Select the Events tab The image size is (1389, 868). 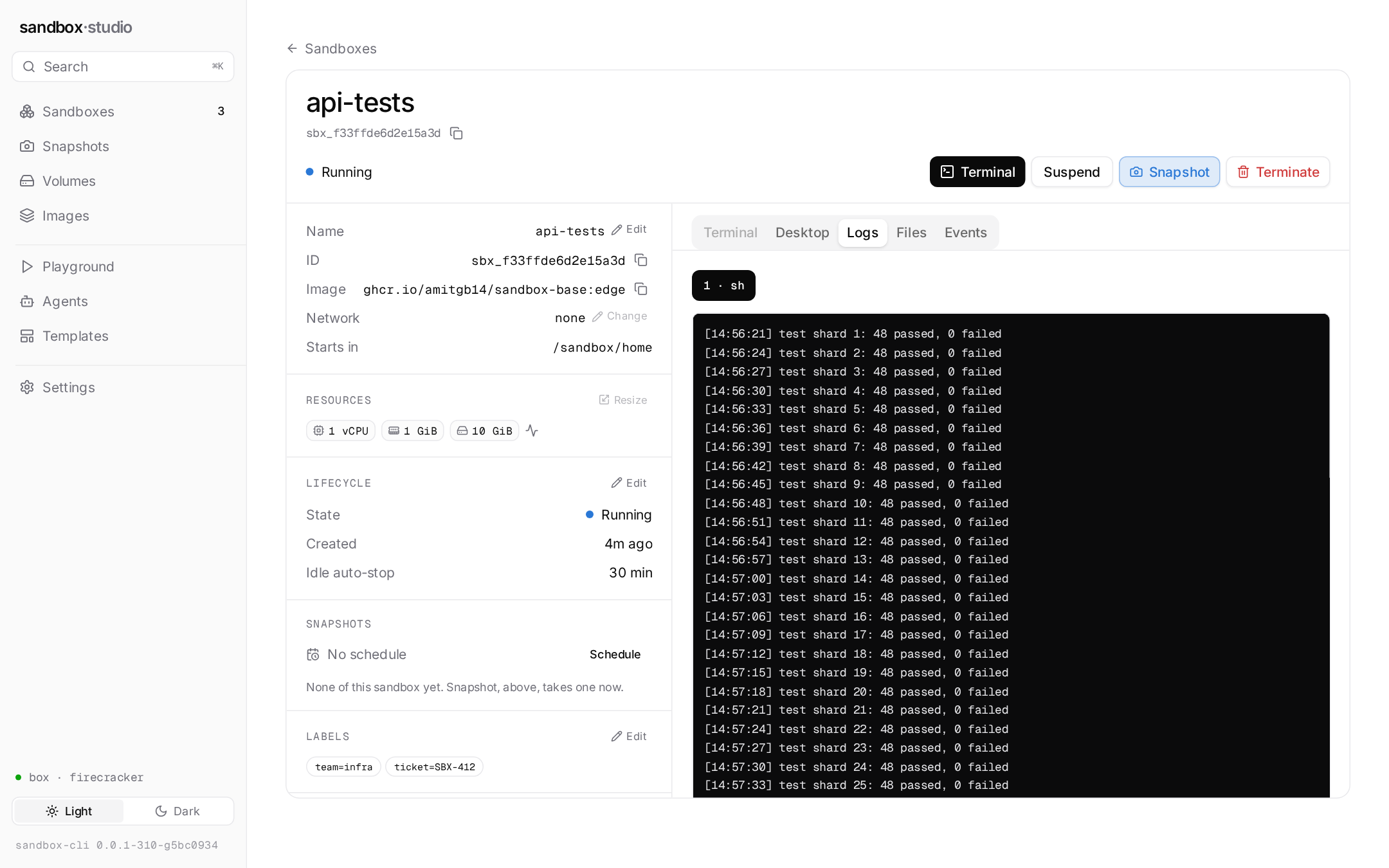pyautogui.click(x=965, y=233)
